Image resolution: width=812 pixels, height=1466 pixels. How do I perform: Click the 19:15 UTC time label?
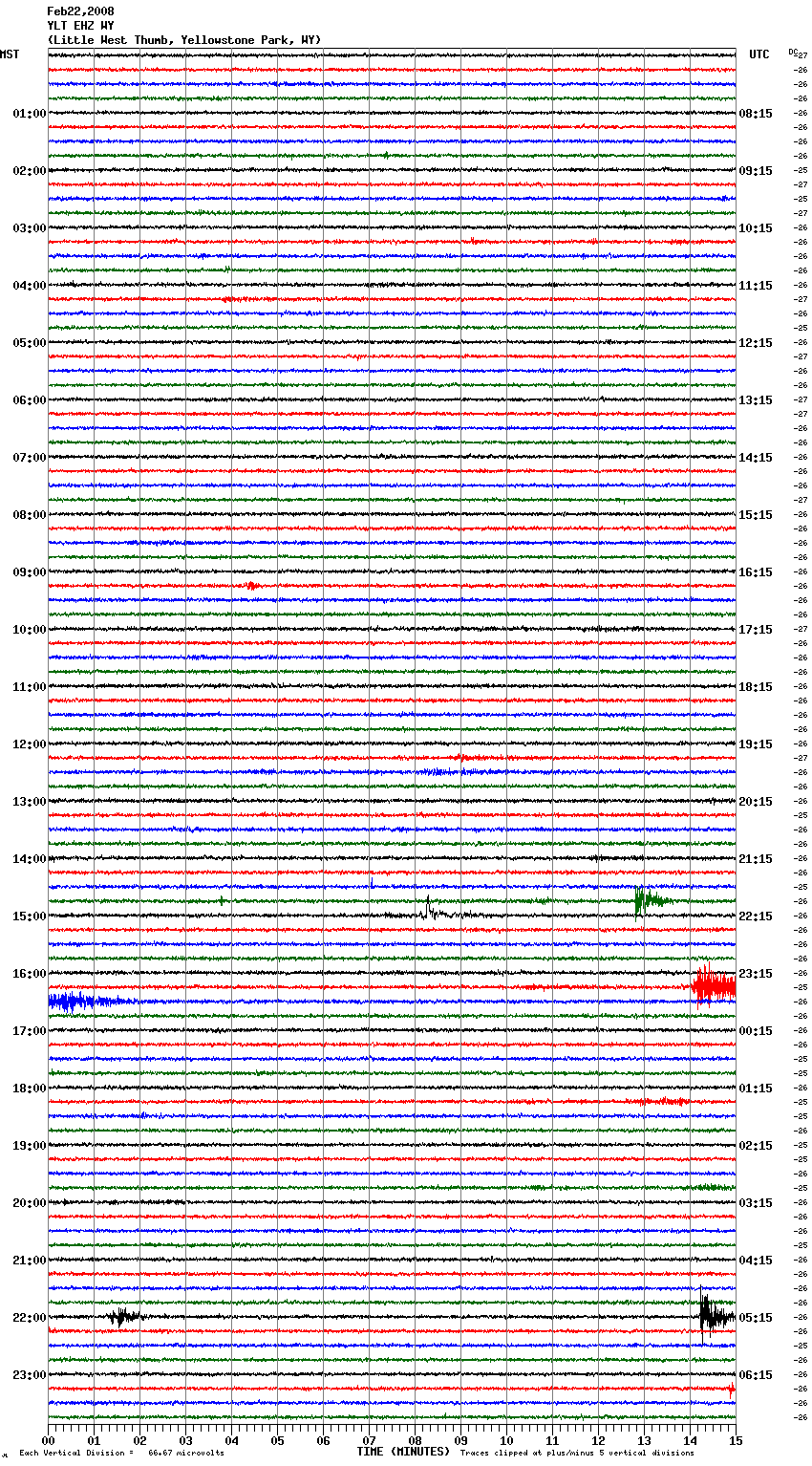tap(756, 744)
